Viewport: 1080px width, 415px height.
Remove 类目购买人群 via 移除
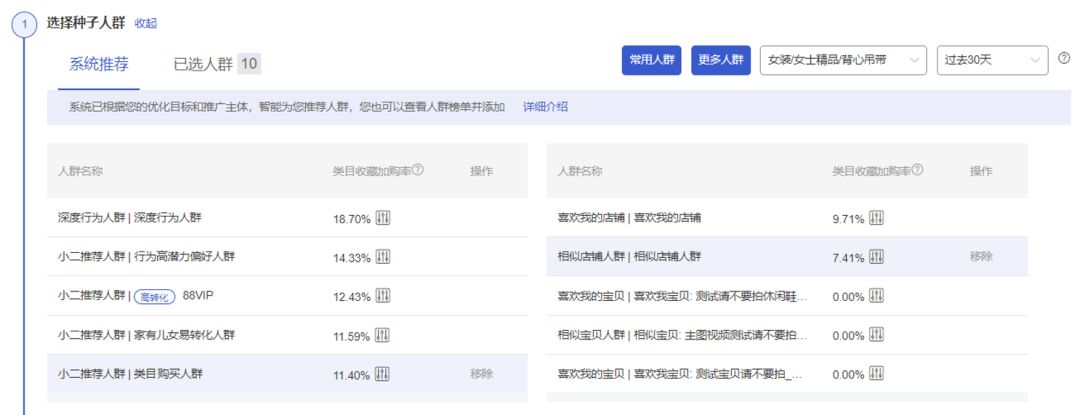481,374
